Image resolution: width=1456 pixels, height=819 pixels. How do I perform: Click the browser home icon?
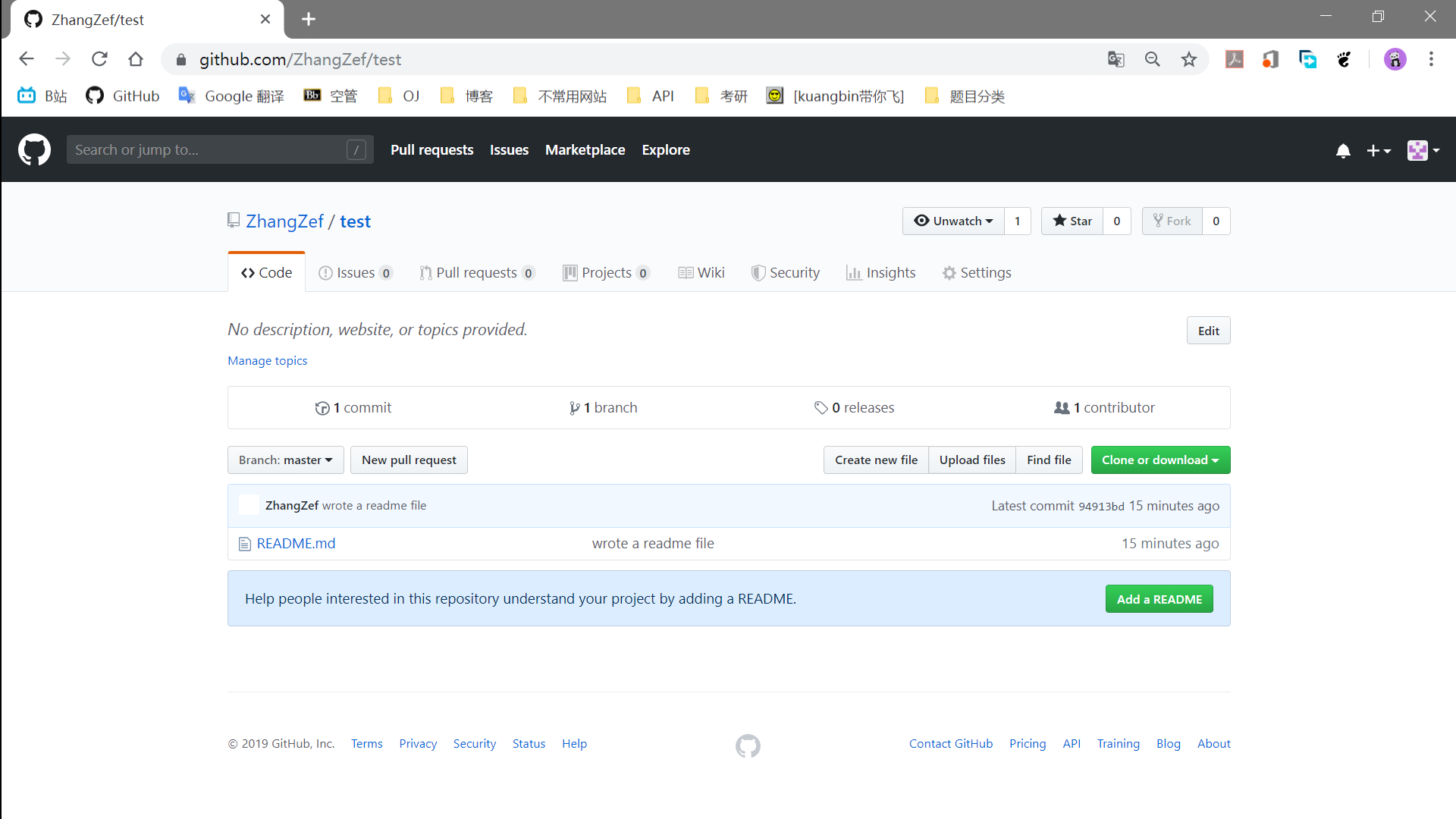[x=136, y=59]
